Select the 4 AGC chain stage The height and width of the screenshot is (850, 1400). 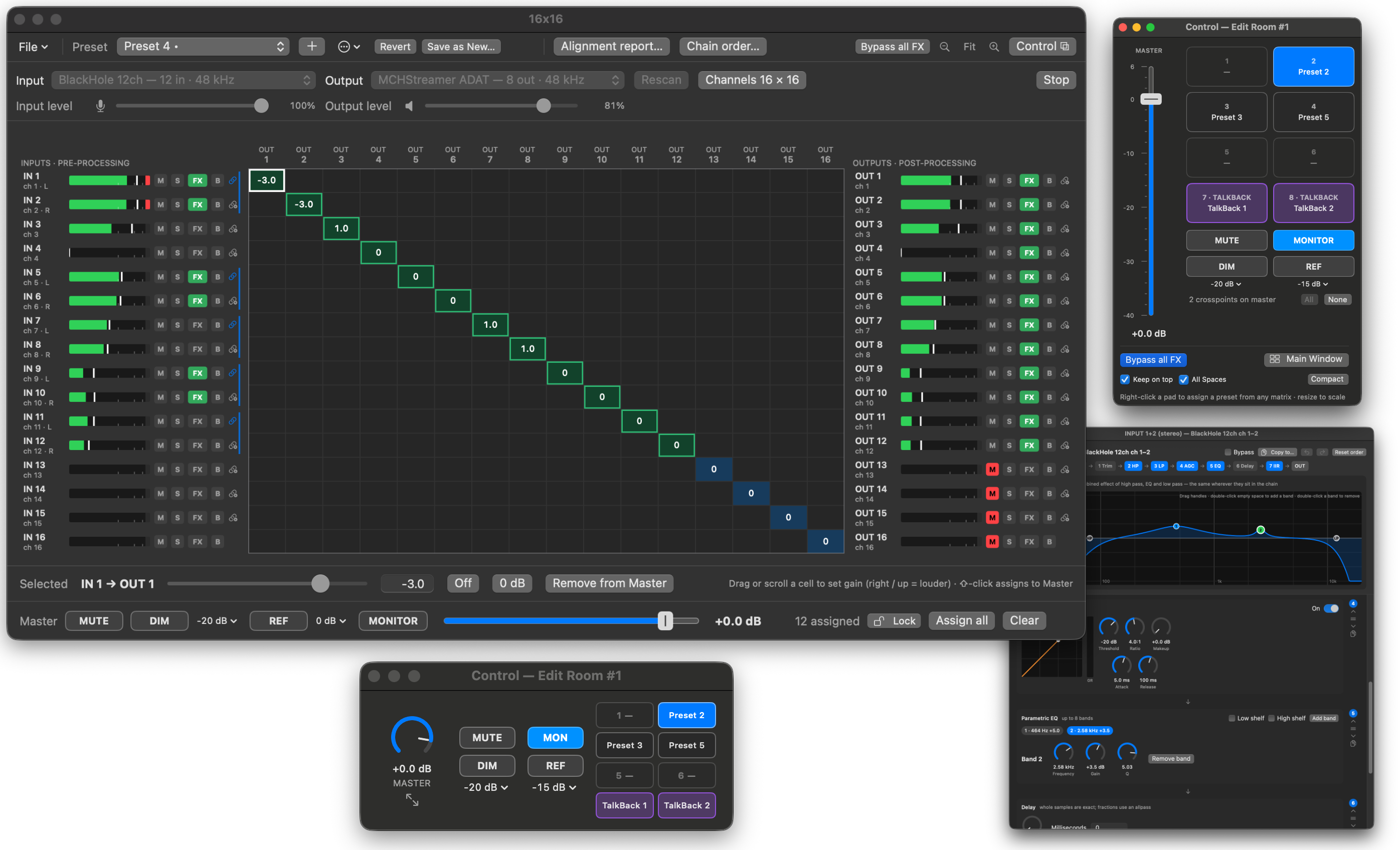1187,466
